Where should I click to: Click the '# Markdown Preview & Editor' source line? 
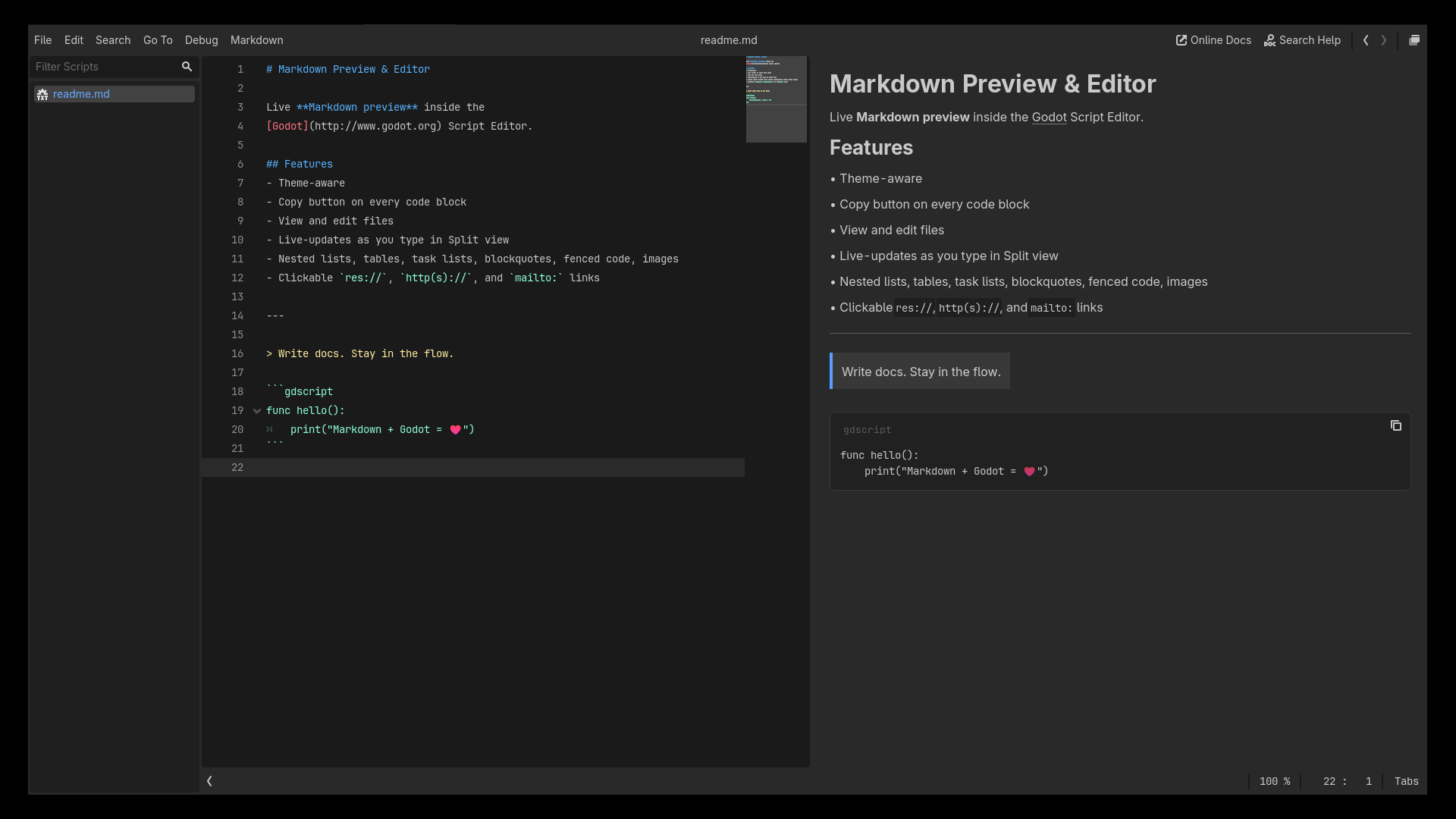[x=348, y=69]
